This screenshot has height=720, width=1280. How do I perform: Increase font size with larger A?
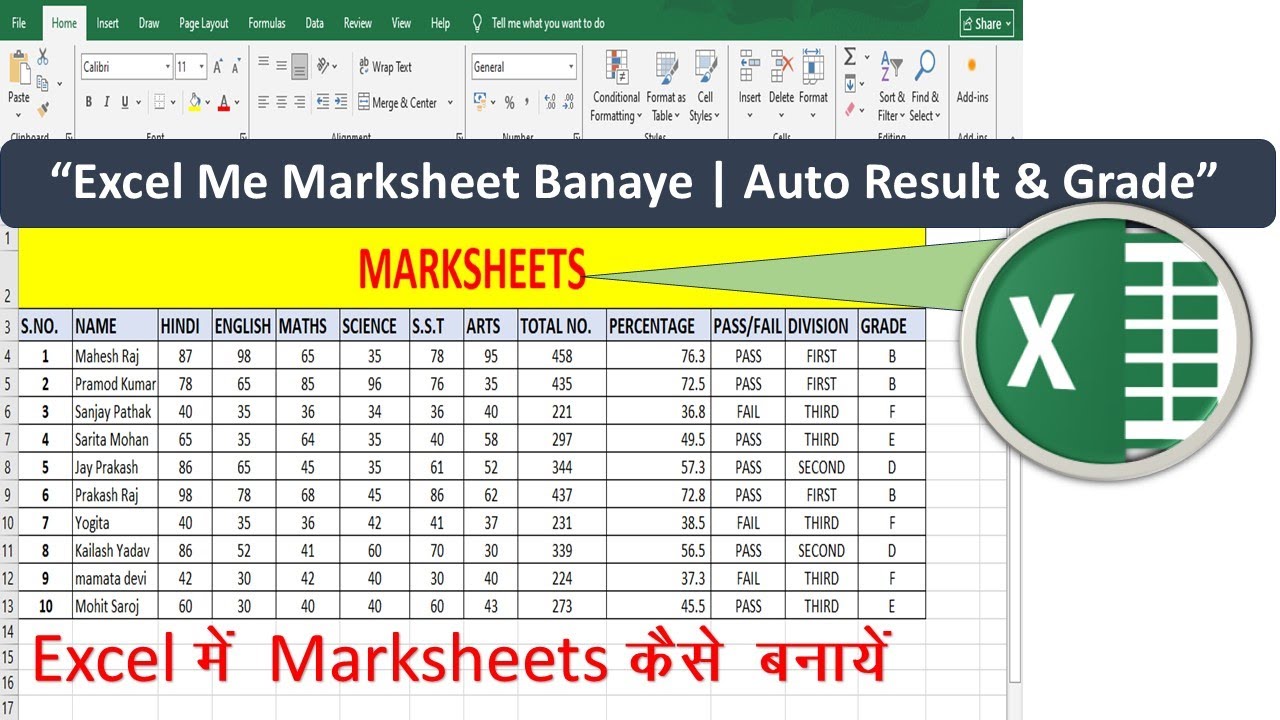click(218, 67)
